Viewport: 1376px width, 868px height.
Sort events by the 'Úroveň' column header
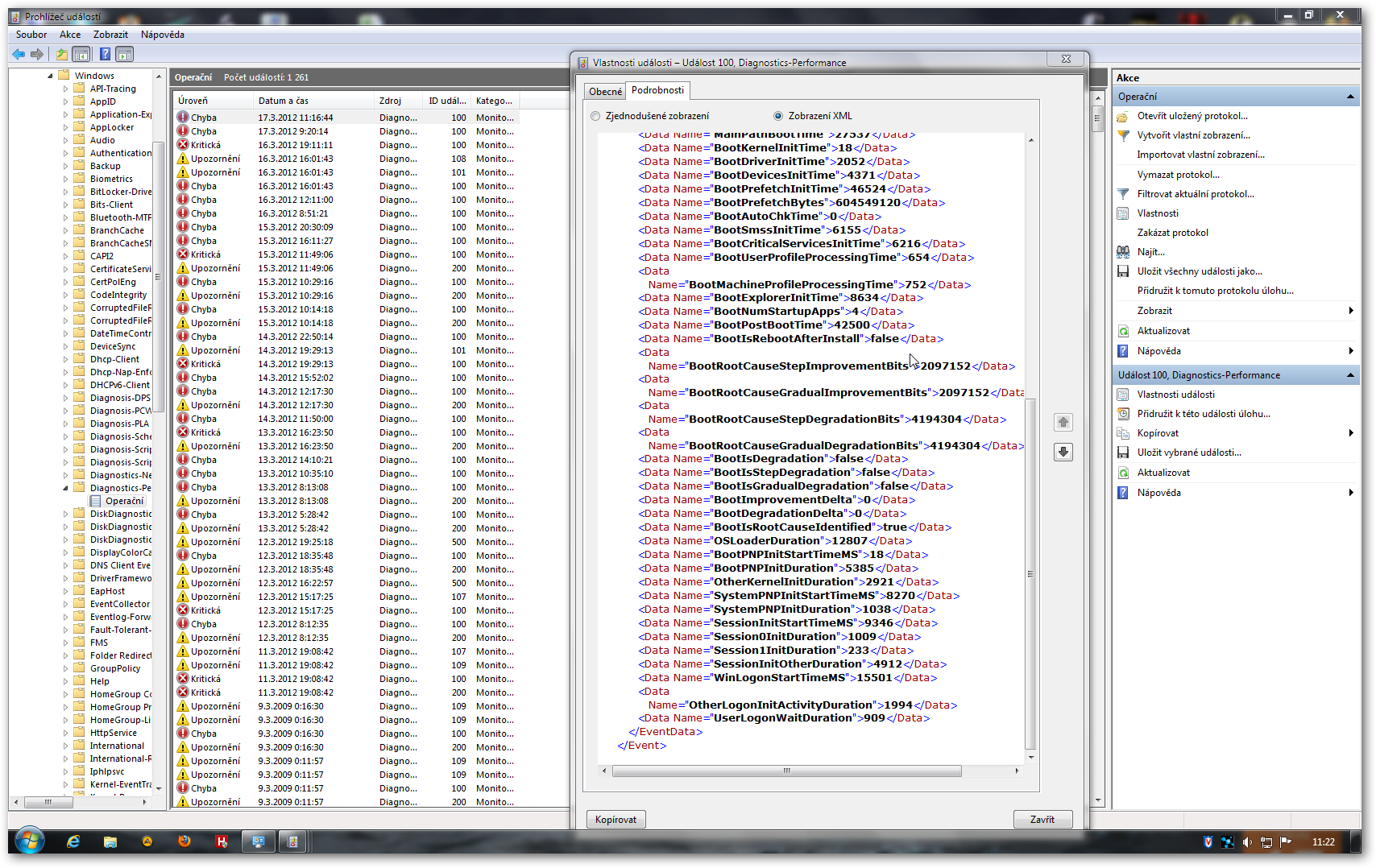[213, 101]
